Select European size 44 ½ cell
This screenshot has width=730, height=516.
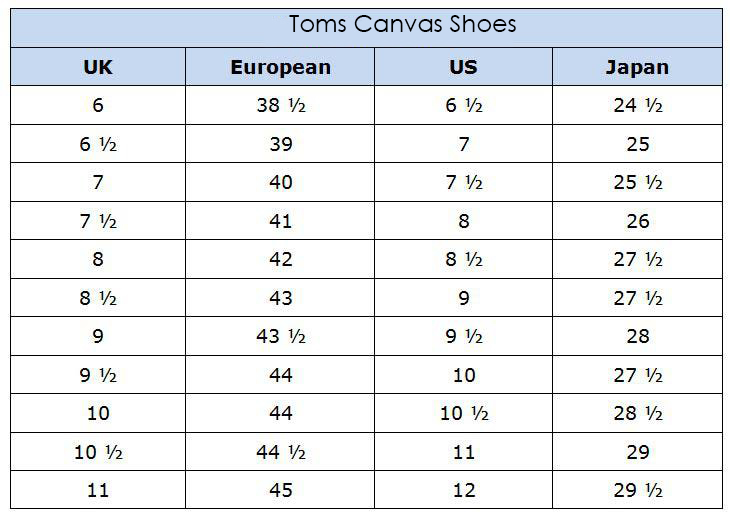click(x=280, y=452)
